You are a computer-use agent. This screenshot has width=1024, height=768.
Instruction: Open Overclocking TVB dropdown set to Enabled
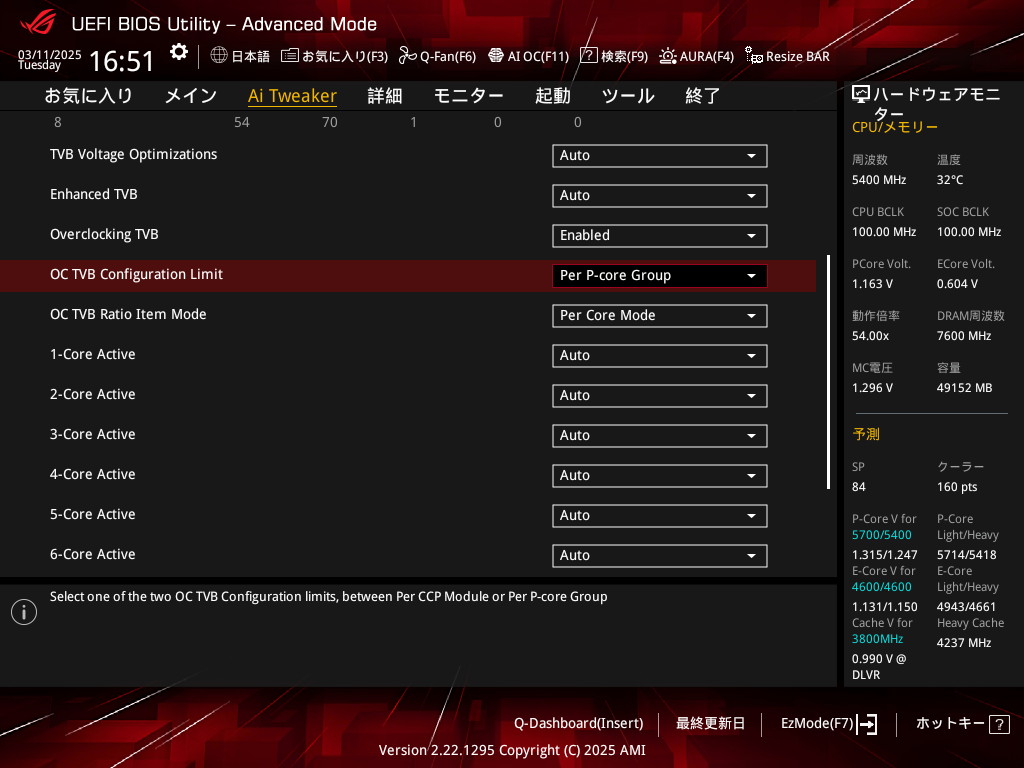(660, 236)
